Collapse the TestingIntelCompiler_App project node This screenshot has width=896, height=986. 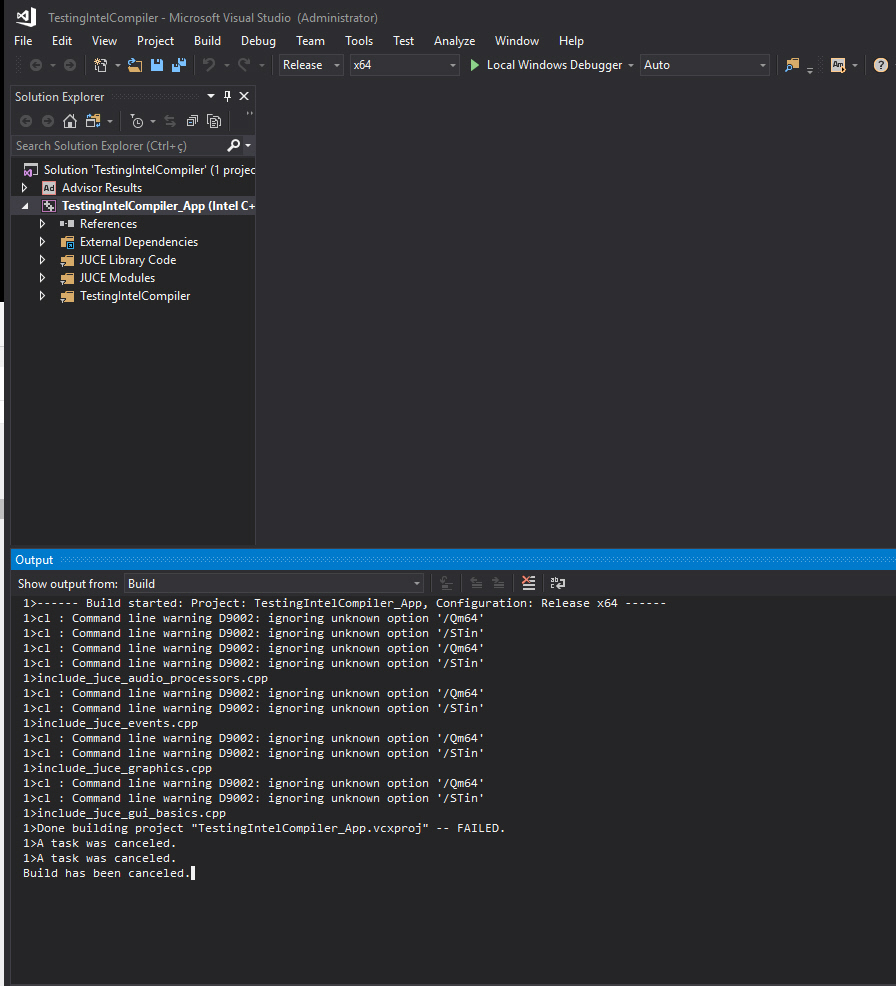click(x=25, y=206)
